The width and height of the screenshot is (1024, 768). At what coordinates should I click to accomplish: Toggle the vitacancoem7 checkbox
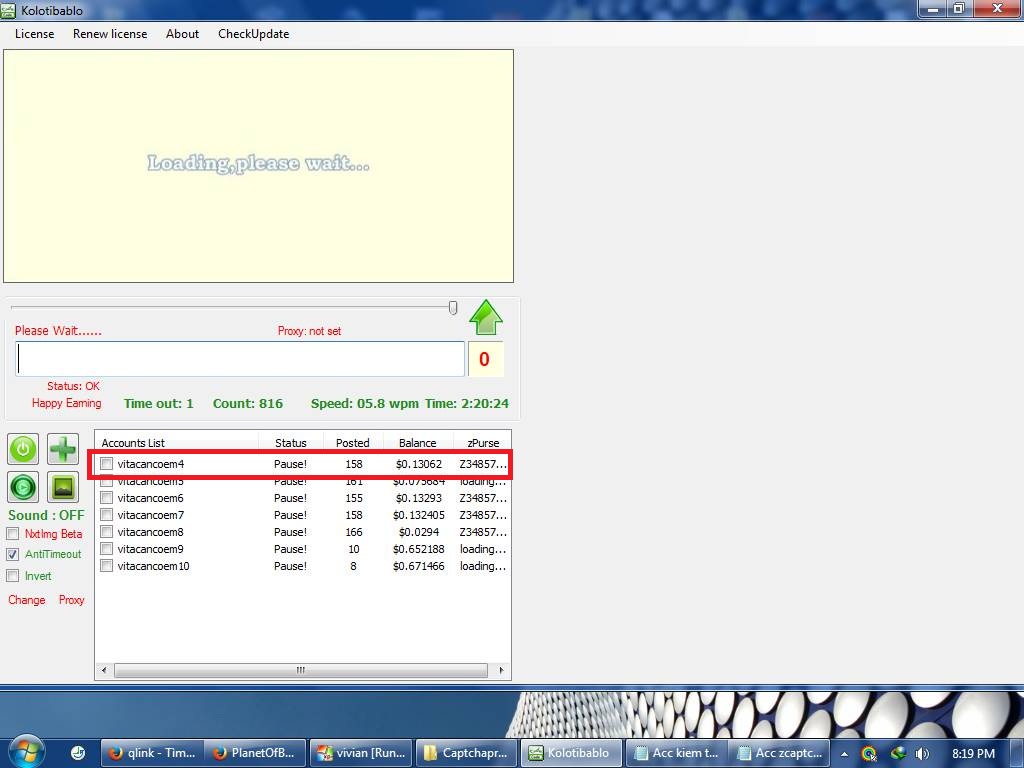tap(106, 515)
